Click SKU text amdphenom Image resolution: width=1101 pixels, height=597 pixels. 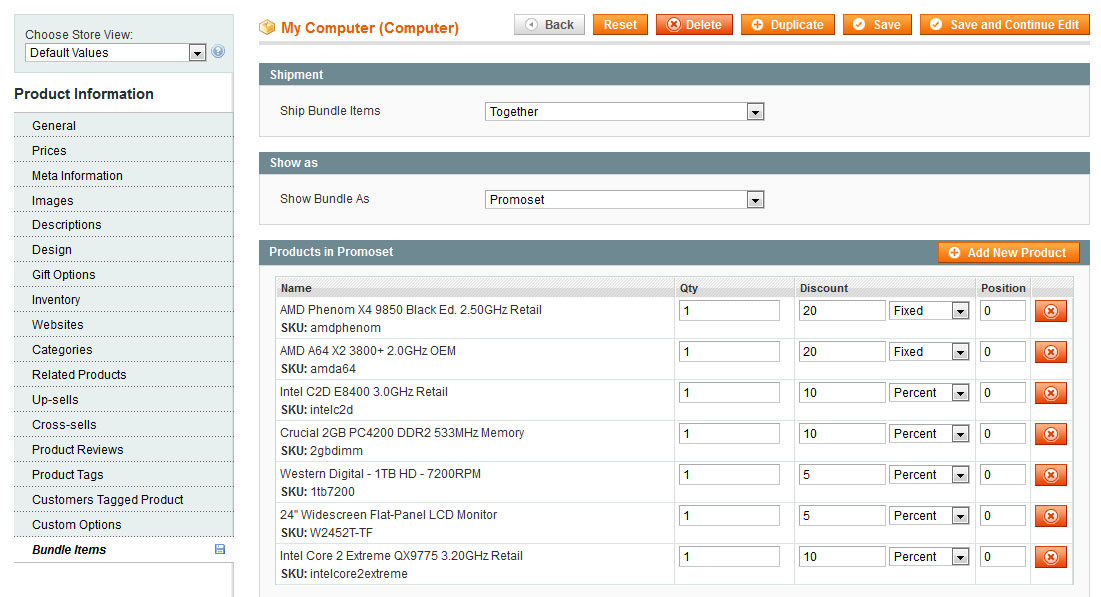(x=345, y=328)
